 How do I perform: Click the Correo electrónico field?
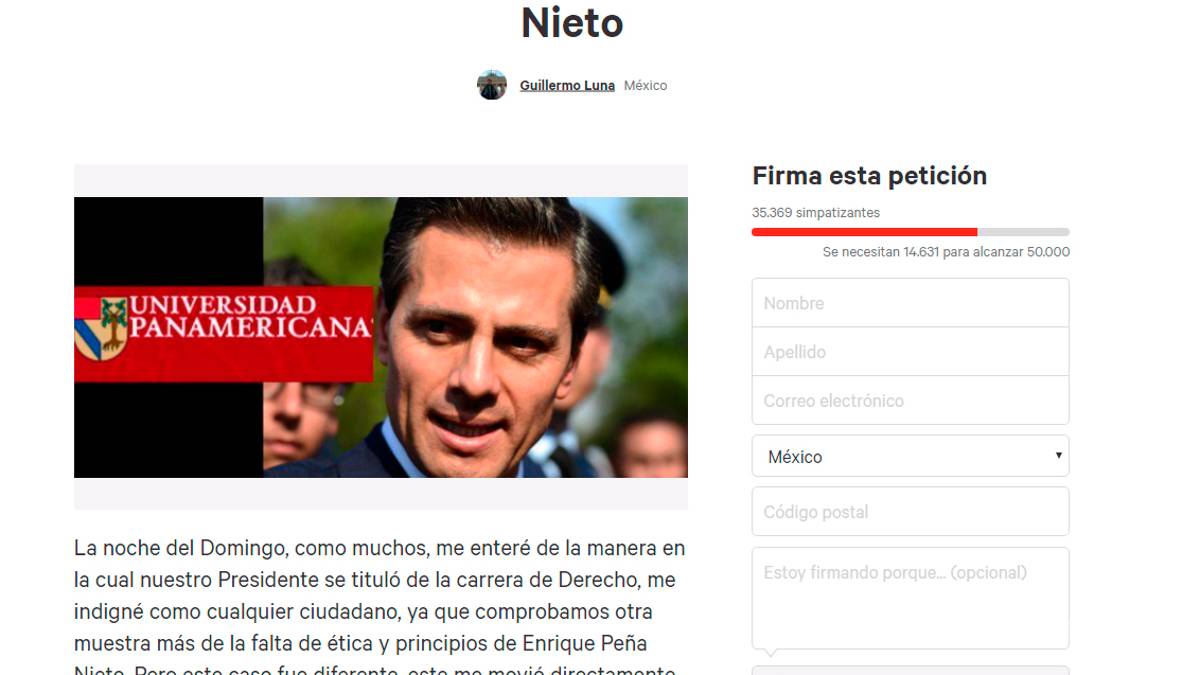coord(910,401)
